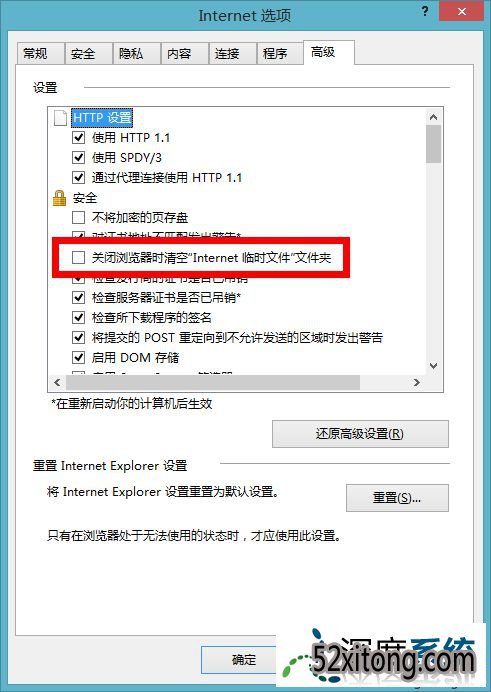Click the scroll up arrow in settings list
The width and height of the screenshot is (491, 692).
coord(433,117)
